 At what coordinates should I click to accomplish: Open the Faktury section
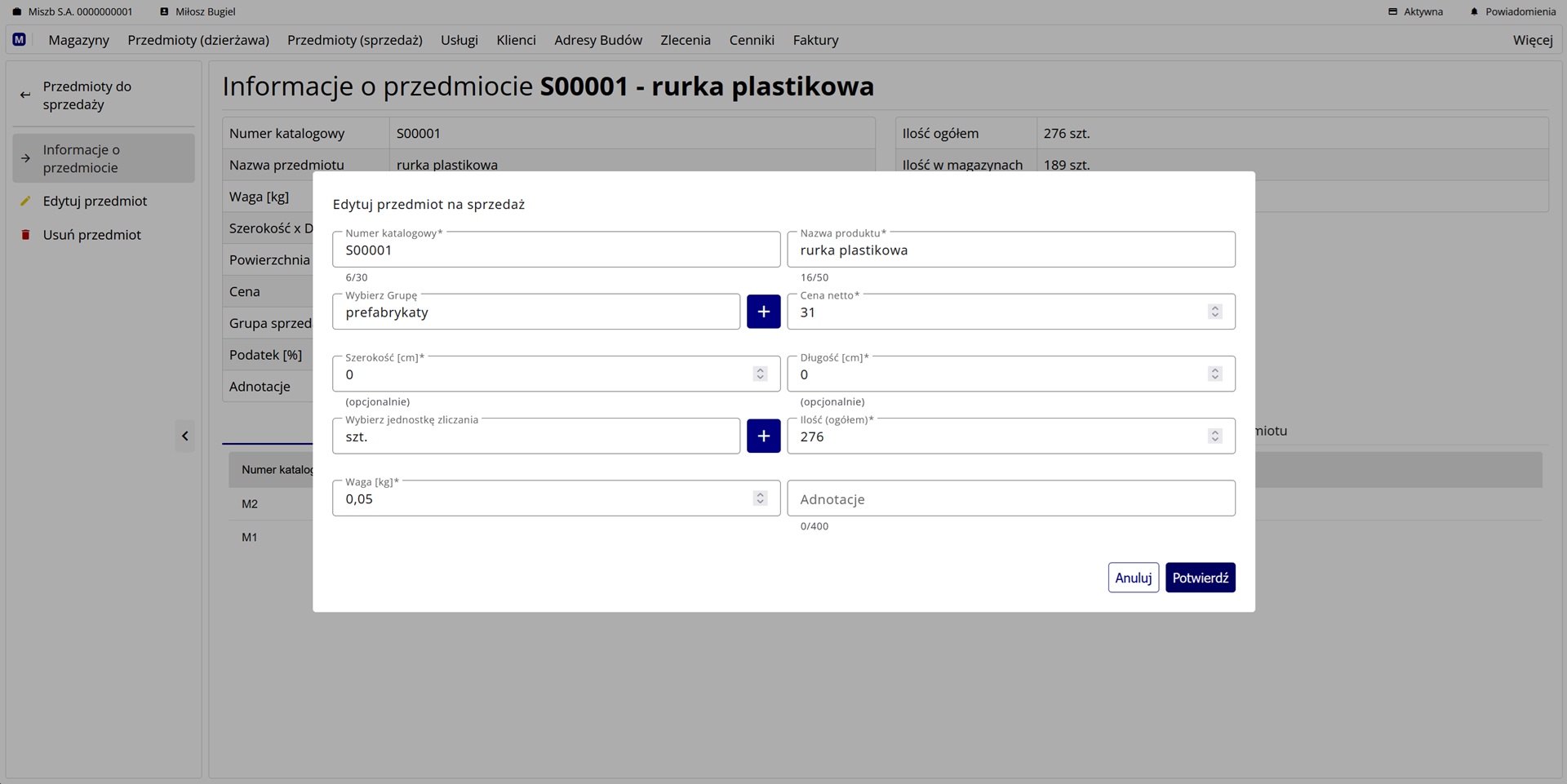815,39
